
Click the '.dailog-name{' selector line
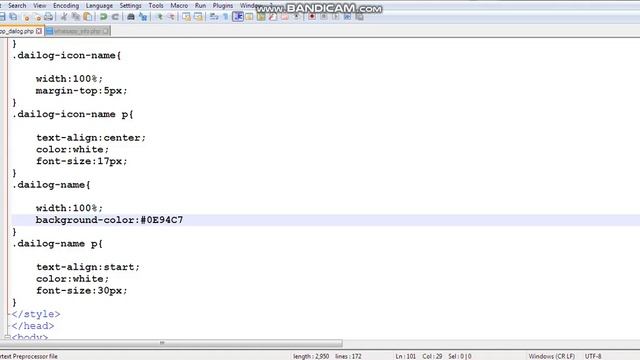point(51,185)
